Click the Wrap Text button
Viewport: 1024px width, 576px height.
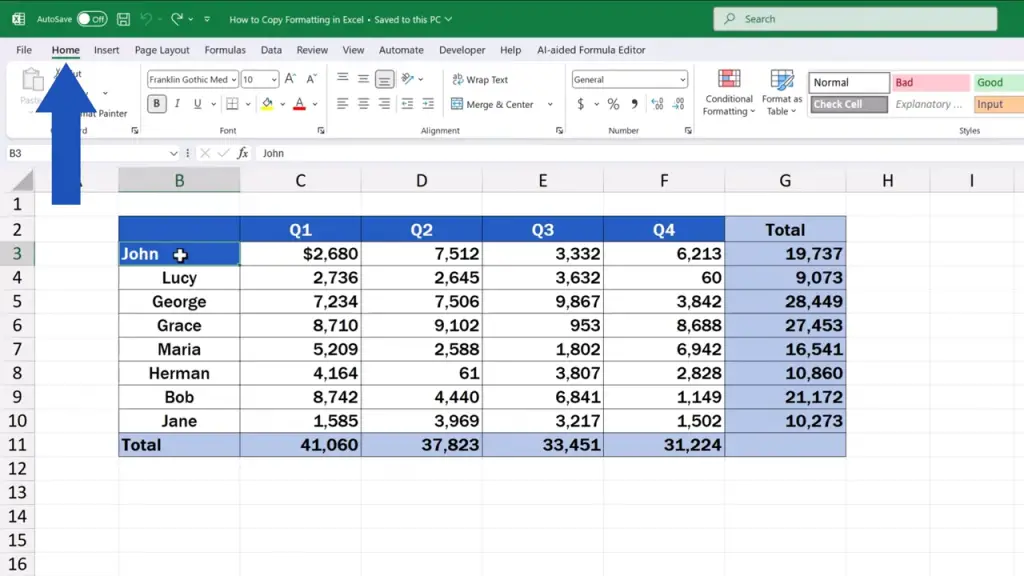coord(480,80)
